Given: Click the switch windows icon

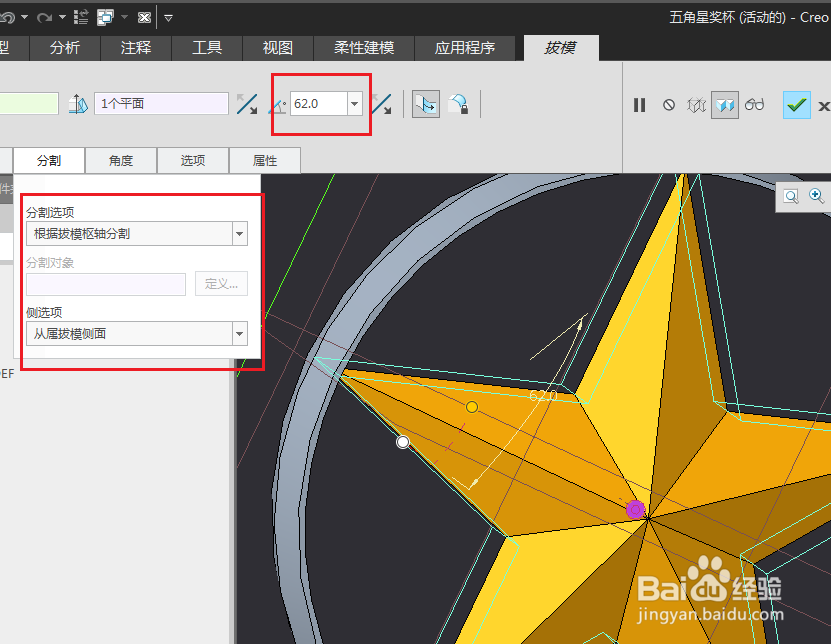Looking at the screenshot, I should click(105, 17).
